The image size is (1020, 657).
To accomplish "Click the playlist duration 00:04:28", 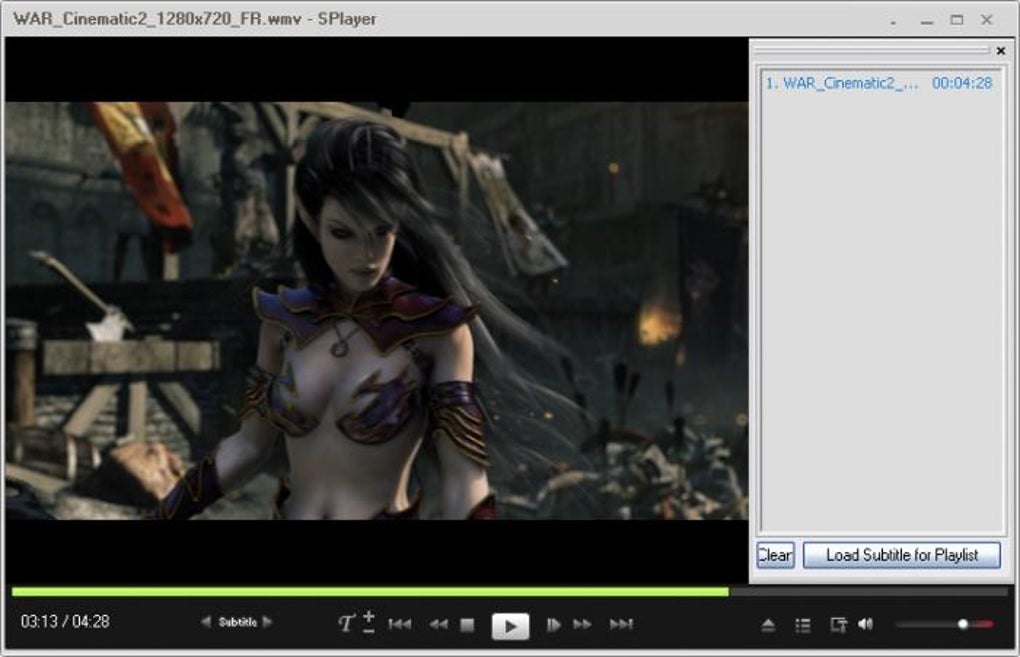I will [x=961, y=83].
